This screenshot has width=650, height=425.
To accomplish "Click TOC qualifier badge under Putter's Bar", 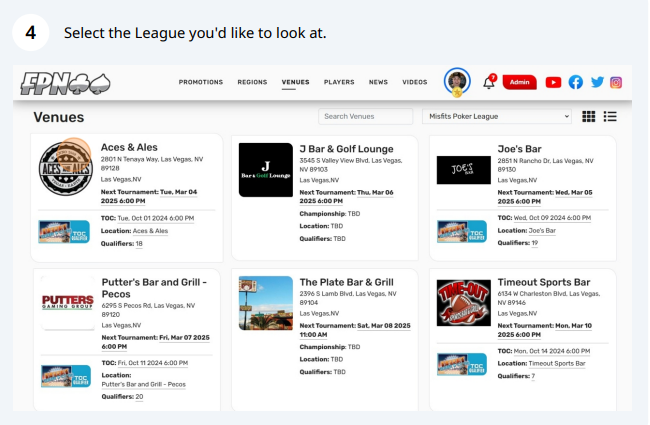I will pyautogui.click(x=66, y=376).
